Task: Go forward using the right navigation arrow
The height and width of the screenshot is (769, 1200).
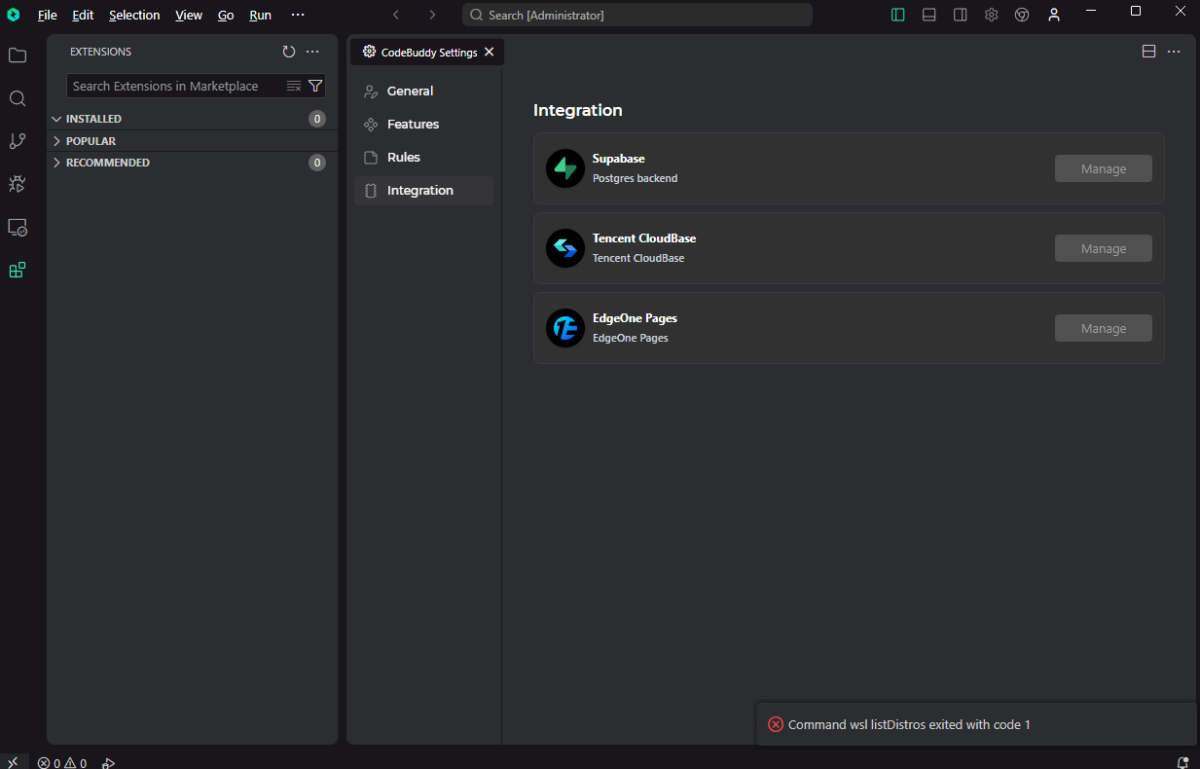Action: 432,15
